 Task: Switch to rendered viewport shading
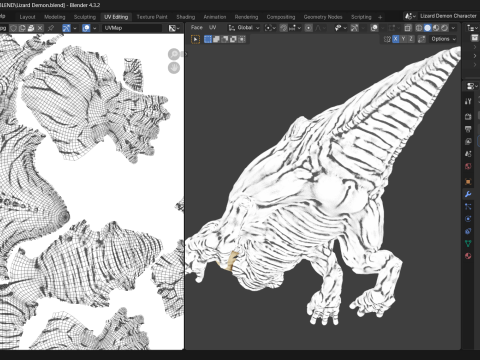coord(444,28)
